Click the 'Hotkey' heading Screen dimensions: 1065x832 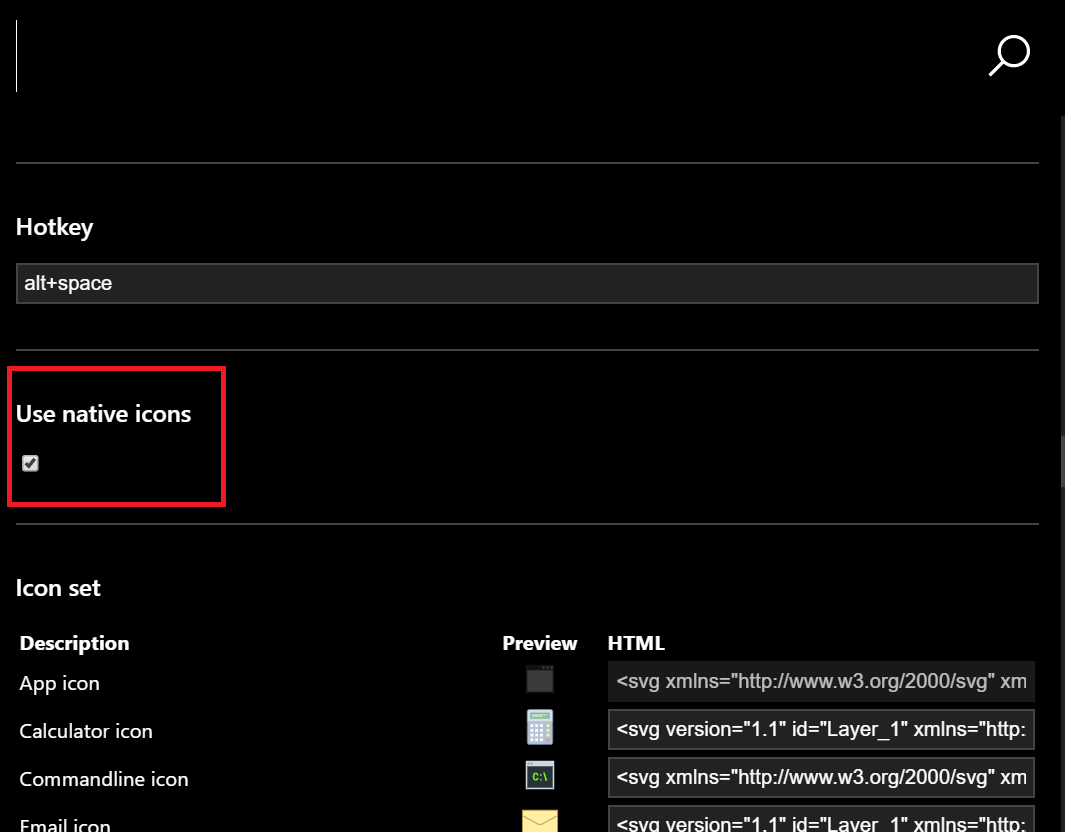click(54, 227)
